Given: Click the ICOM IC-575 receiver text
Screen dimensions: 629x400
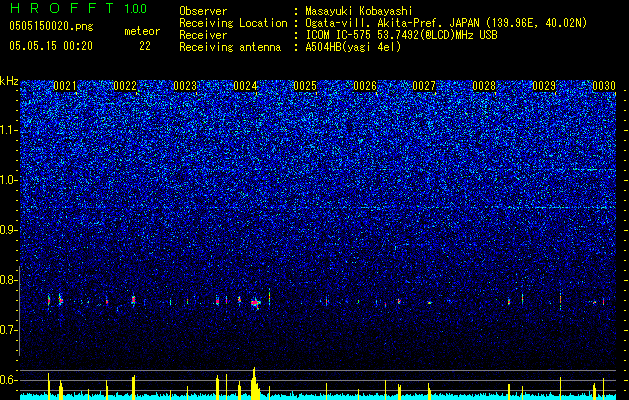Looking at the screenshot, I should [x=401, y=35].
